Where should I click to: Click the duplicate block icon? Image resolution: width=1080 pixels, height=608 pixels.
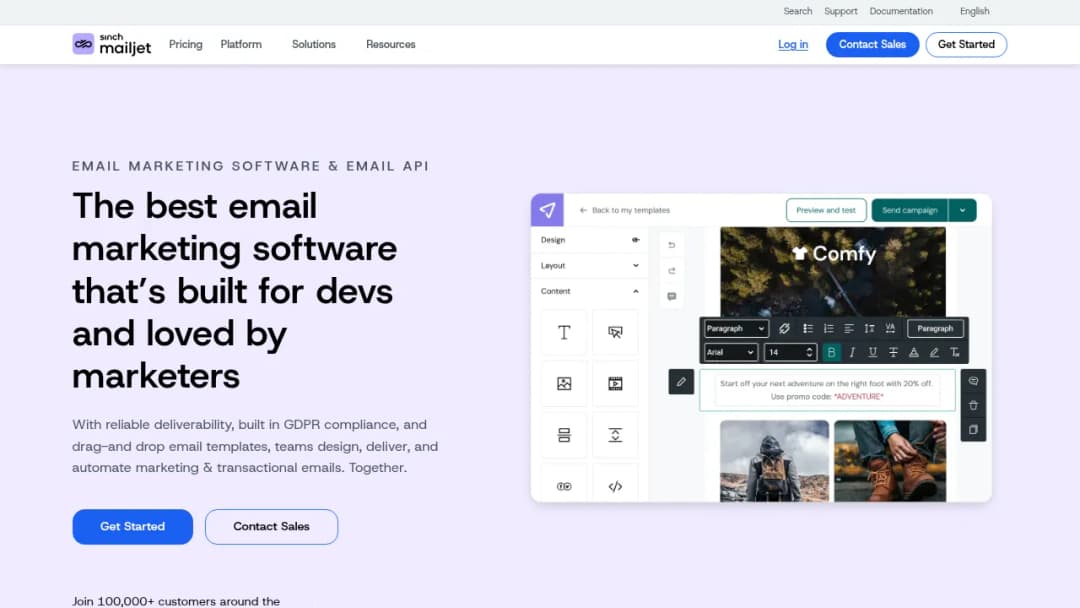[x=973, y=430]
